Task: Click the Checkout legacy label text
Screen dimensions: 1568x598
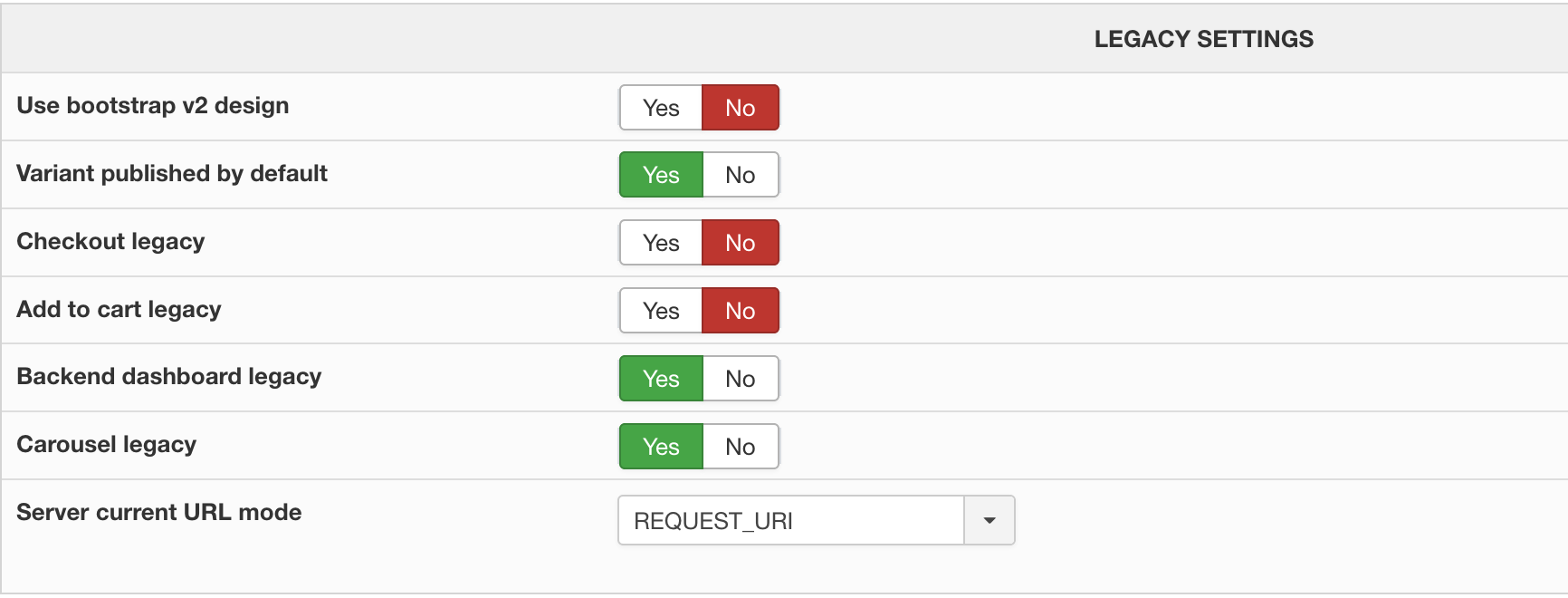Action: click(x=110, y=241)
